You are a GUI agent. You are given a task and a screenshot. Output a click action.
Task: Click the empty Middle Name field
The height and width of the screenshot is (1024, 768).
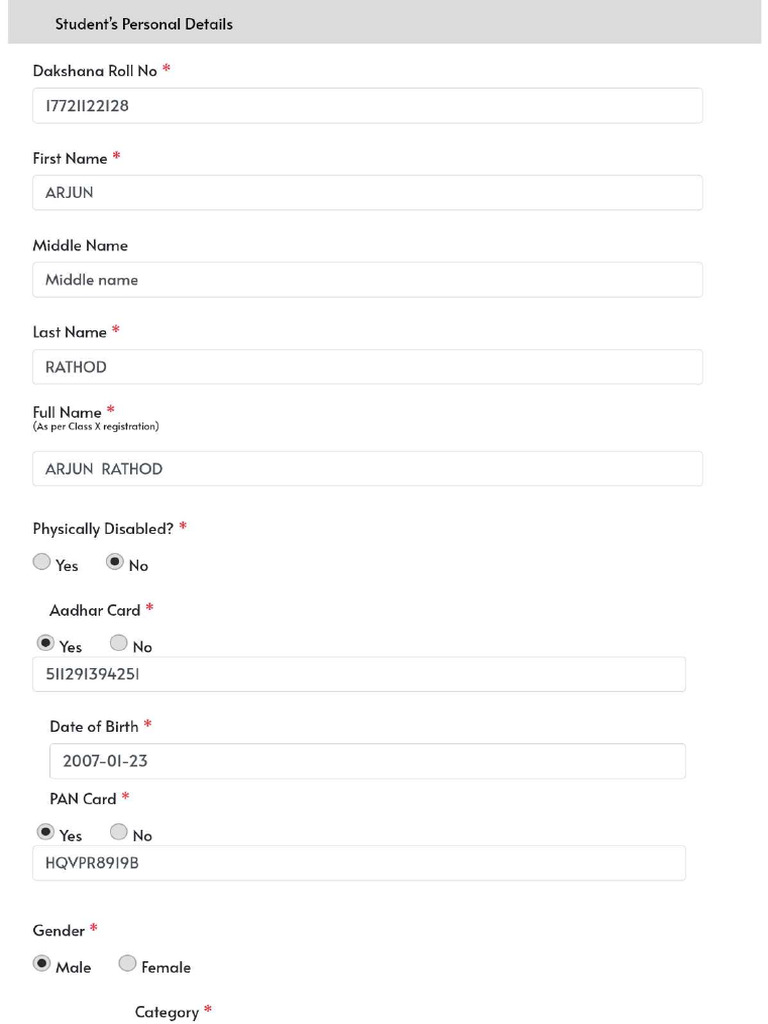368,280
